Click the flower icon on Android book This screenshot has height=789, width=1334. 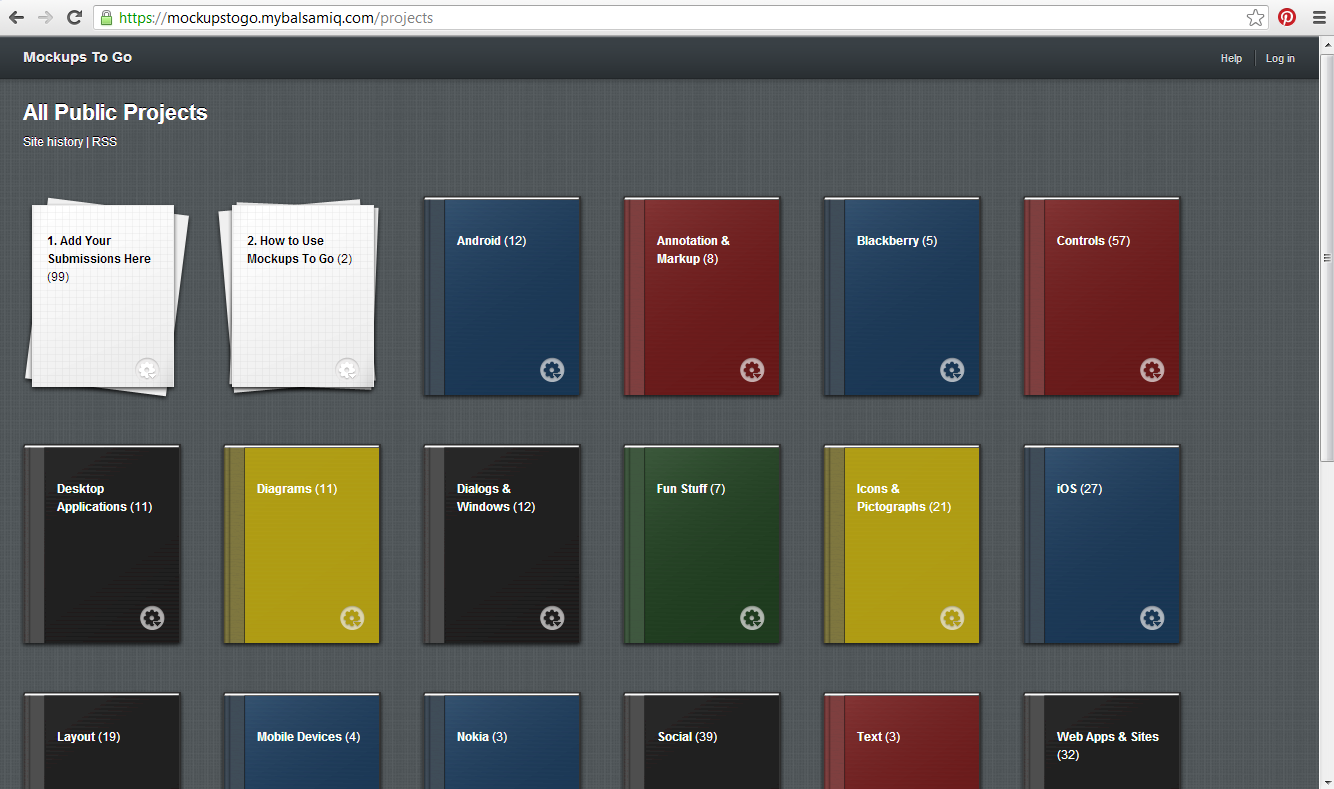552,370
